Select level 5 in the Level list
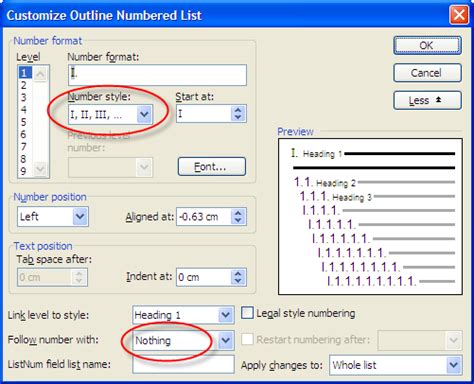This screenshot has width=474, height=384. point(24,122)
